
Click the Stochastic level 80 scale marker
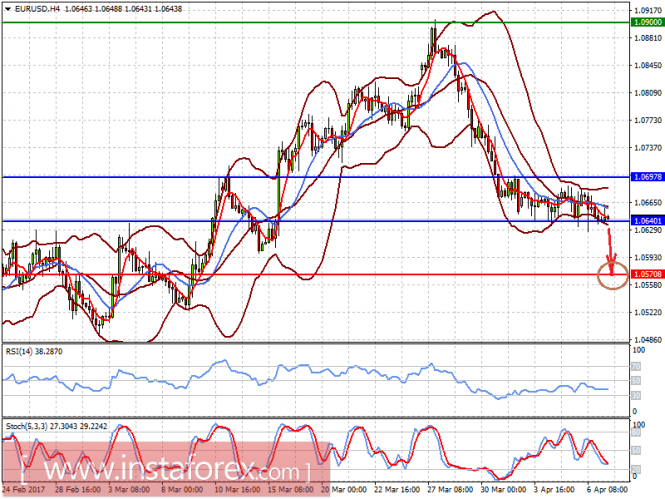[636, 433]
